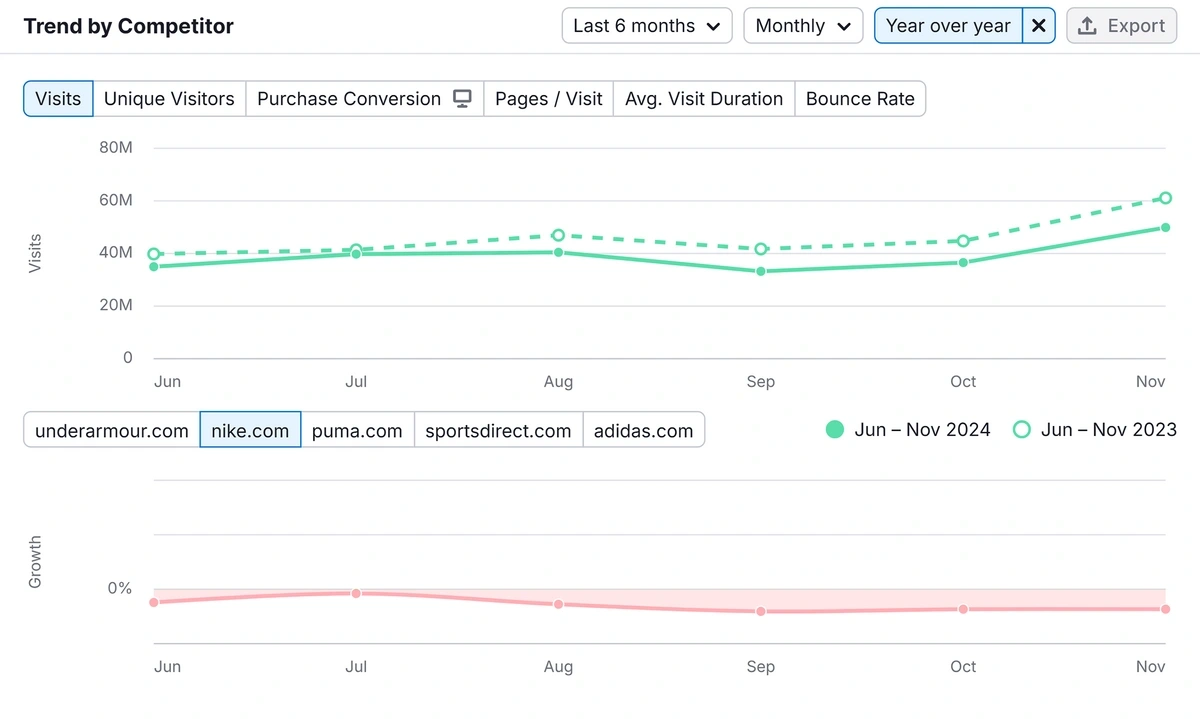Click the Jul growth data point
Viewport: 1200px width, 719px height.
[356, 593]
